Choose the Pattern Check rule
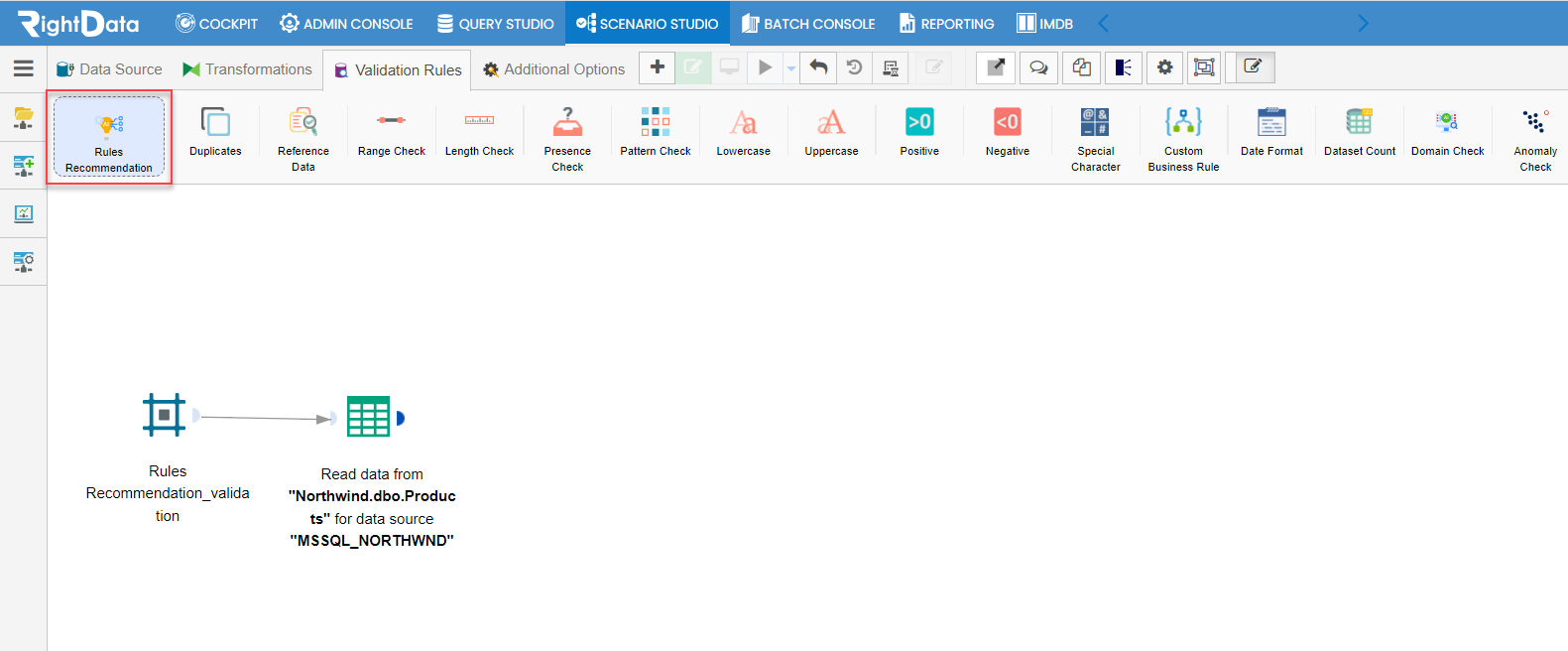This screenshot has width=1568, height=651. [x=656, y=132]
